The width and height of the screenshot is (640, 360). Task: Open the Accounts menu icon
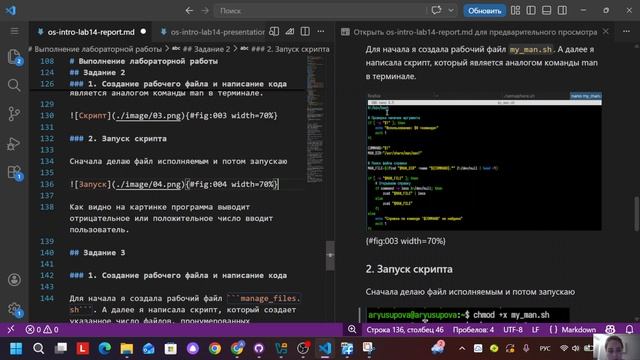[14, 280]
